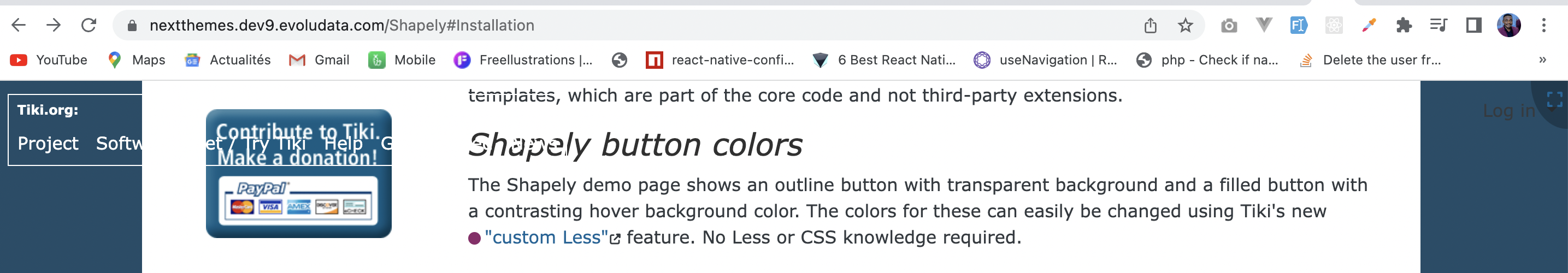Open the Extensions puzzle icon
The width and height of the screenshot is (1568, 273).
[1404, 26]
